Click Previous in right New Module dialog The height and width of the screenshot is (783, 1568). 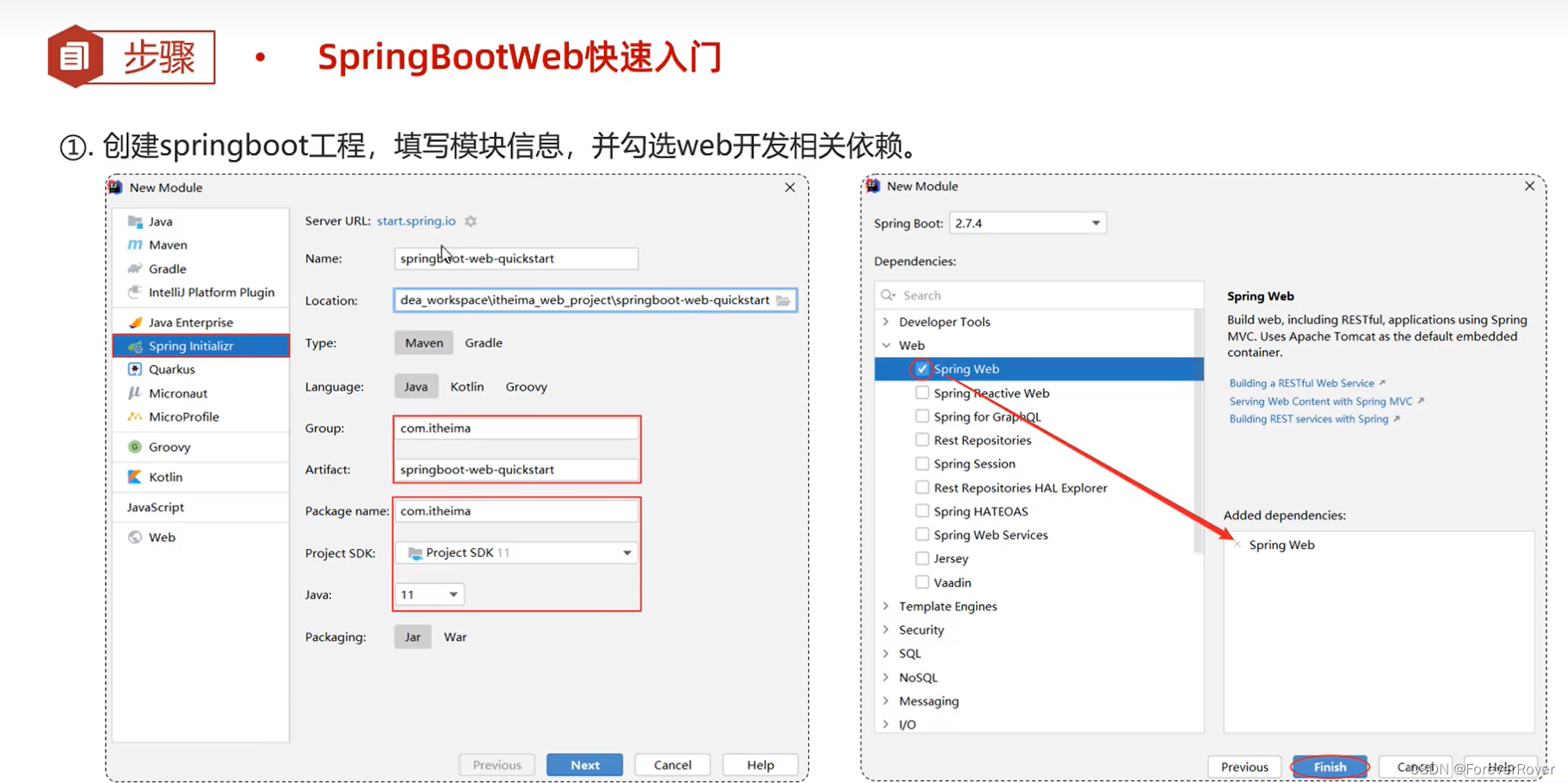click(x=1245, y=767)
